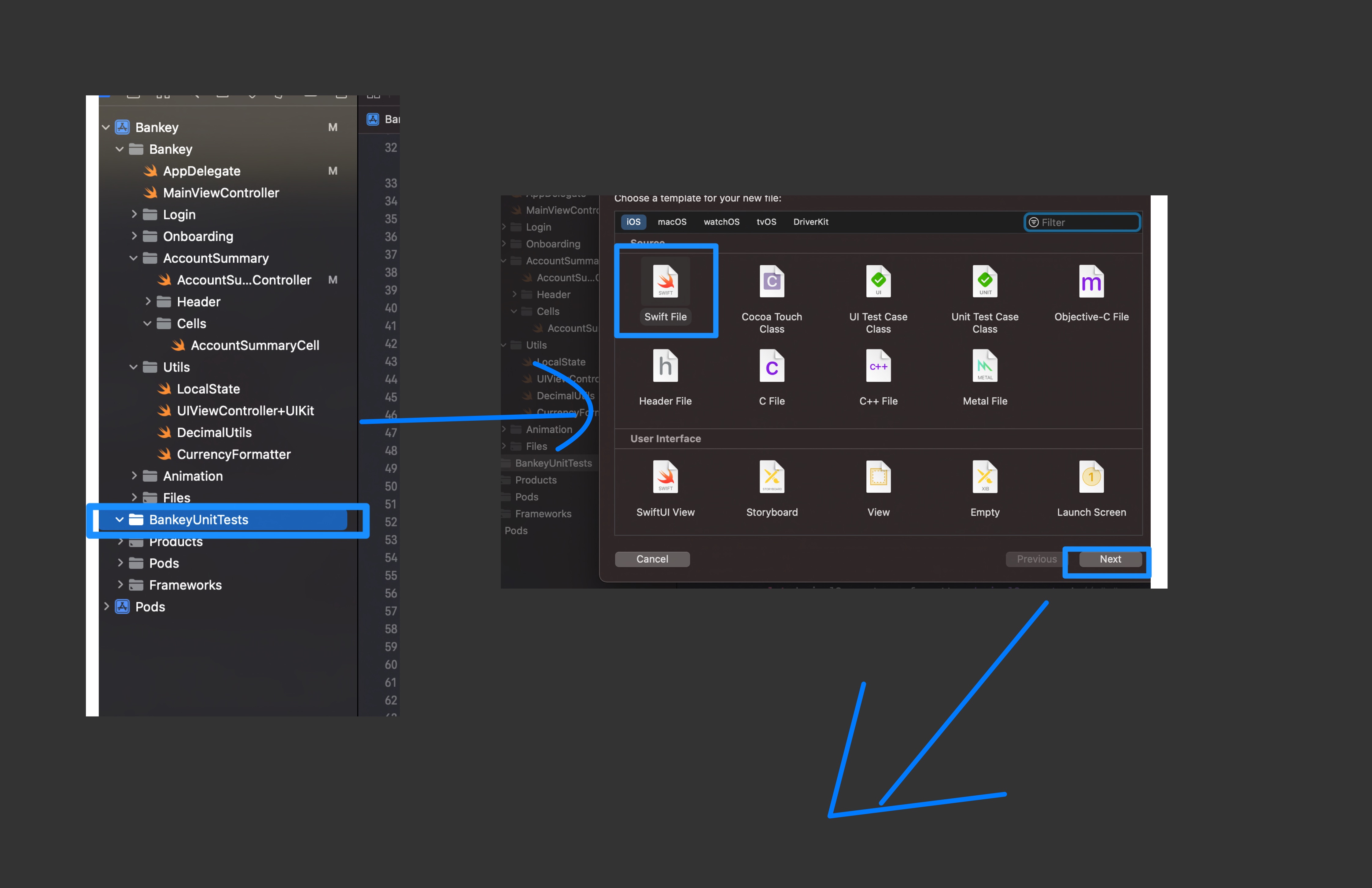This screenshot has height=888, width=1372.
Task: Pick the C File template
Action: tap(772, 377)
